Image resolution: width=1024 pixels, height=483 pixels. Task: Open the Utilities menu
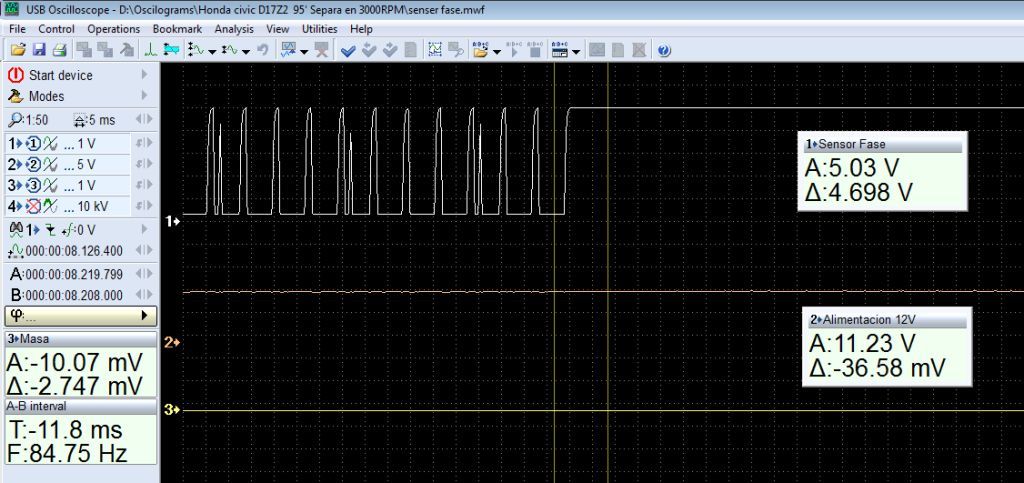coord(319,29)
